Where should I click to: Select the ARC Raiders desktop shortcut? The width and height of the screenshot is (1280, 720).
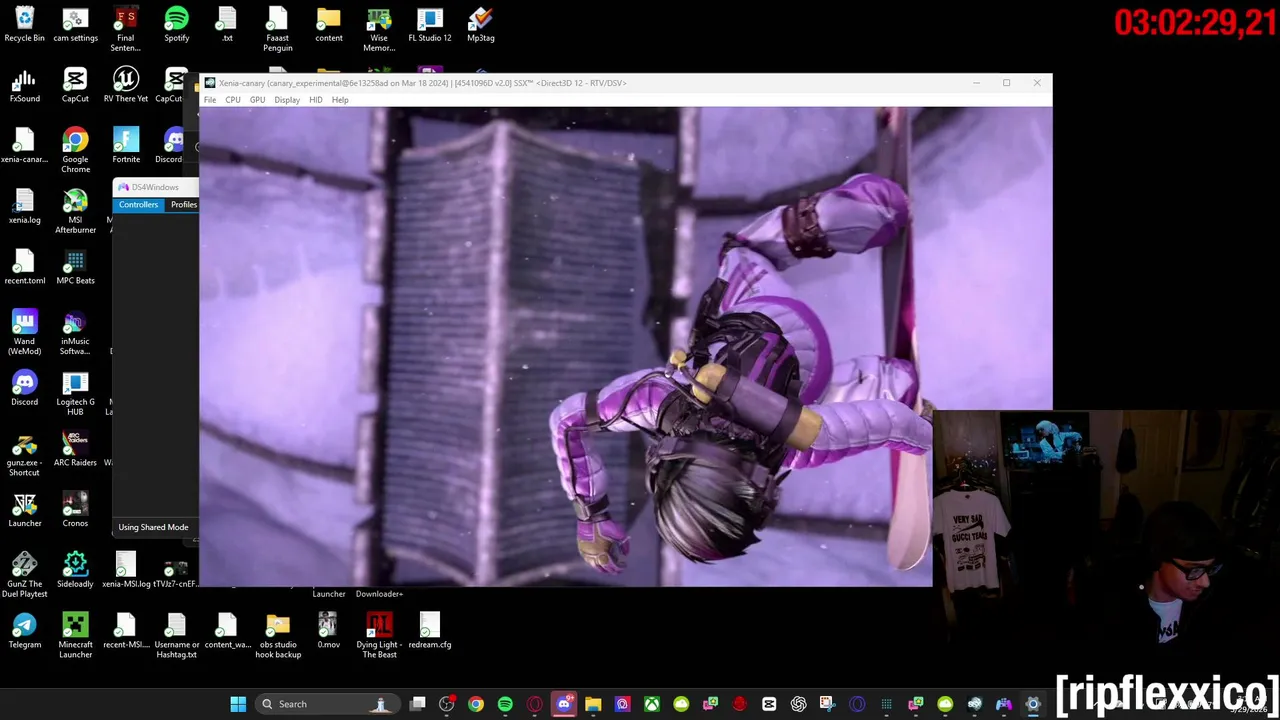coord(75,449)
